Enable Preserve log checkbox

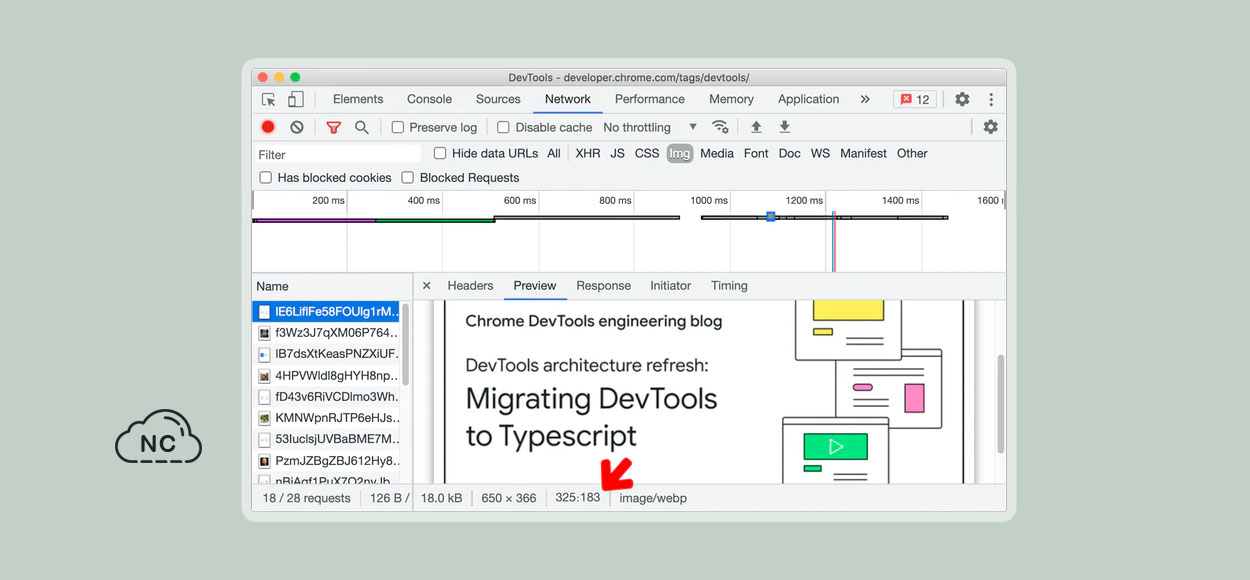click(x=398, y=127)
